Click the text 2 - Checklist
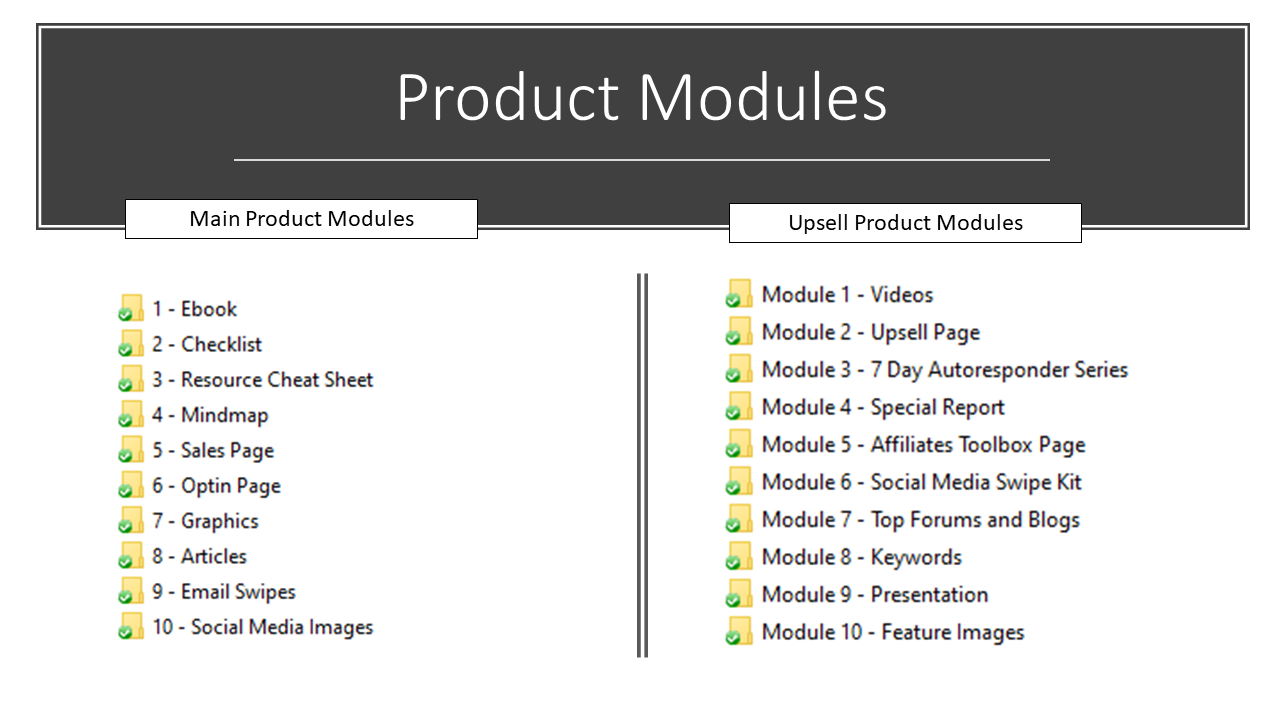 pos(207,344)
